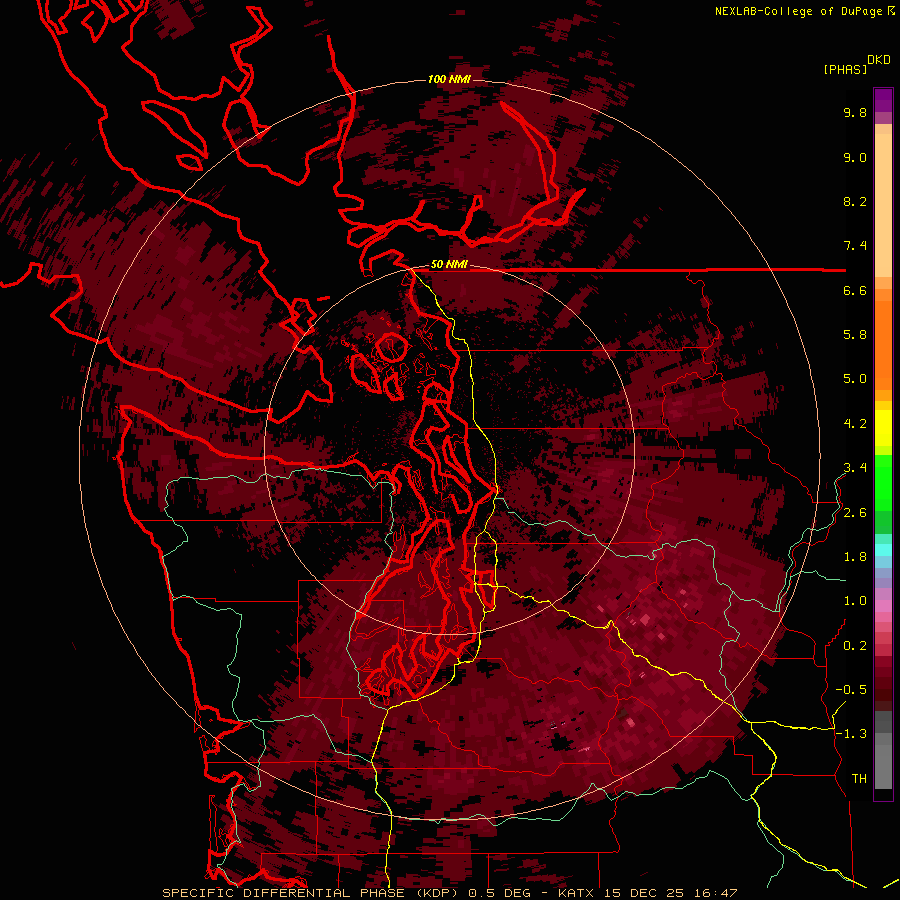Image resolution: width=900 pixels, height=900 pixels.
Task: Click the 1.0 value on the color scale
Action: coord(855,601)
